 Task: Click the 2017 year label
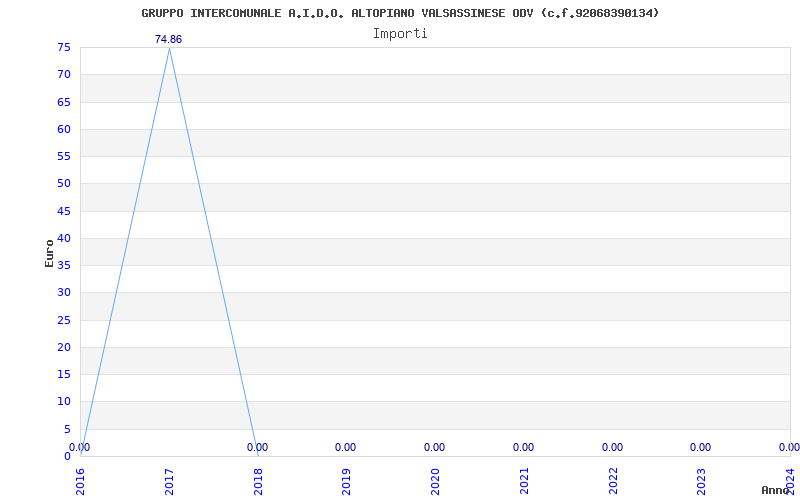click(x=169, y=482)
